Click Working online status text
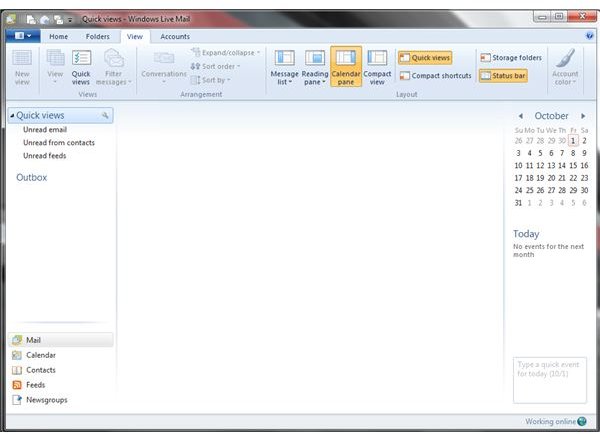The image size is (600, 434). 550,421
